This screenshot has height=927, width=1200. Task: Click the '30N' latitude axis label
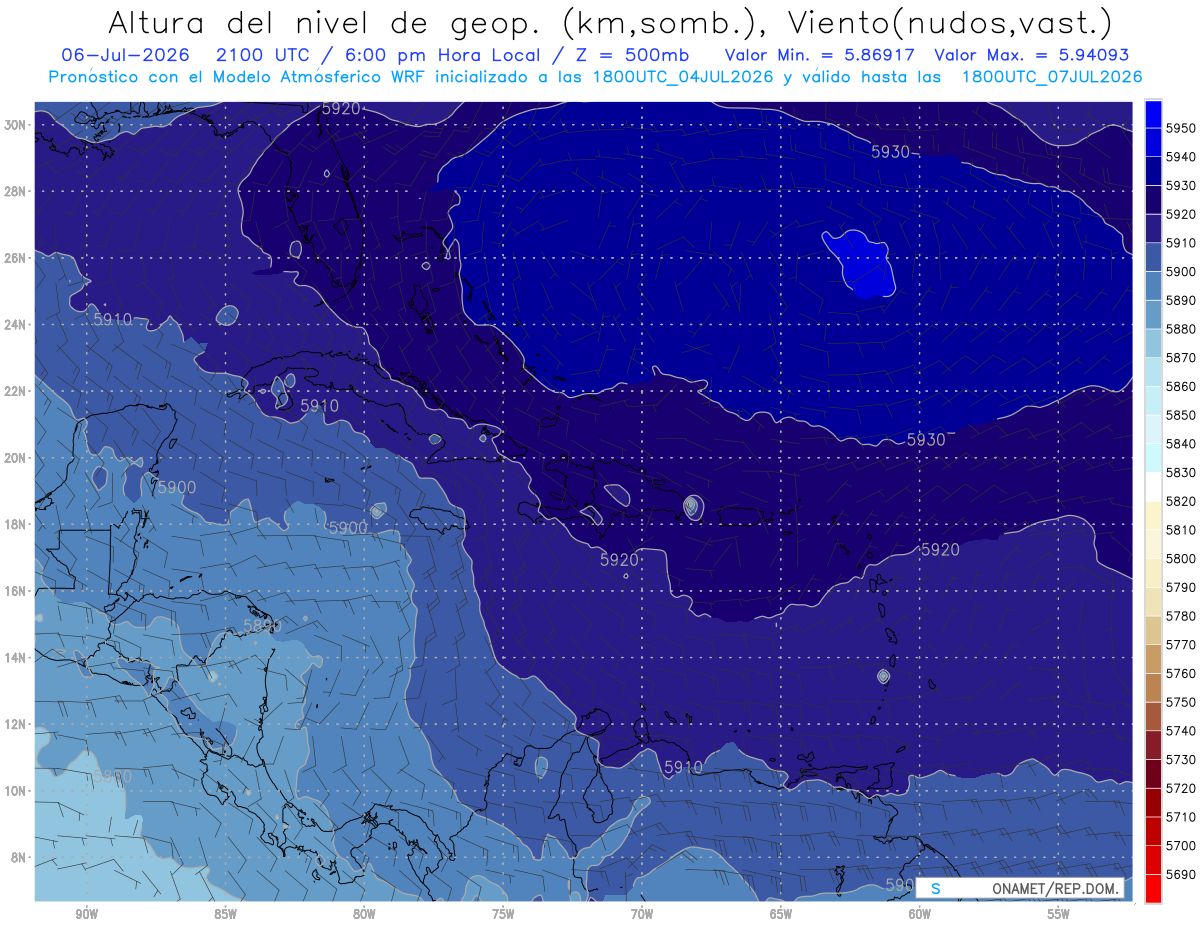click(15, 125)
